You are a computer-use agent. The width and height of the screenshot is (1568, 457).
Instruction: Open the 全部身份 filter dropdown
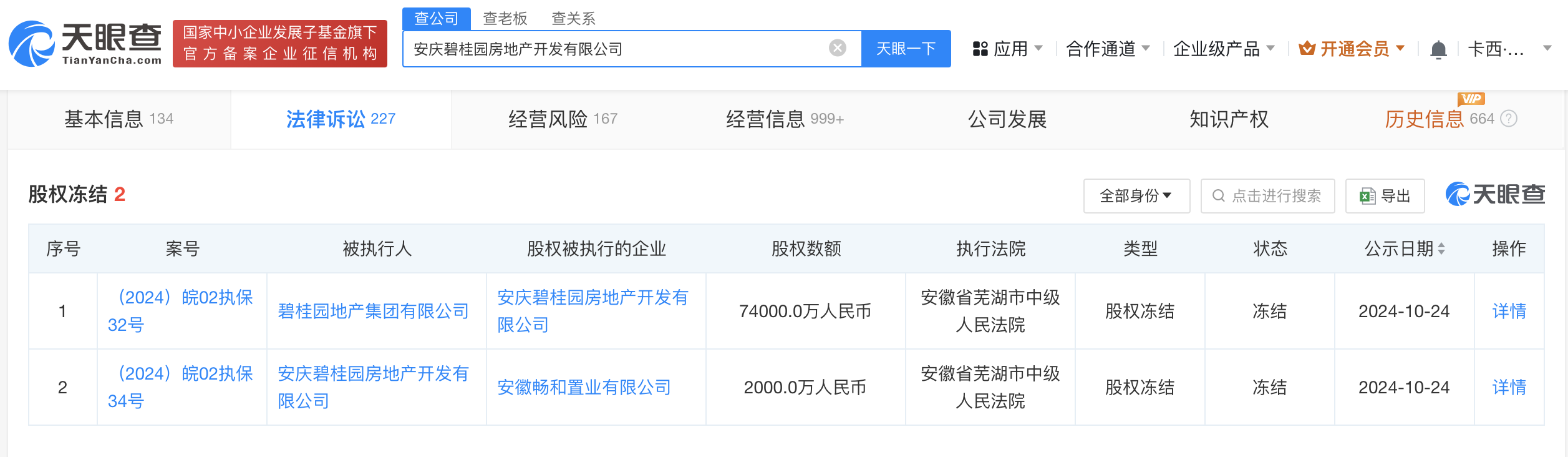tap(1136, 196)
